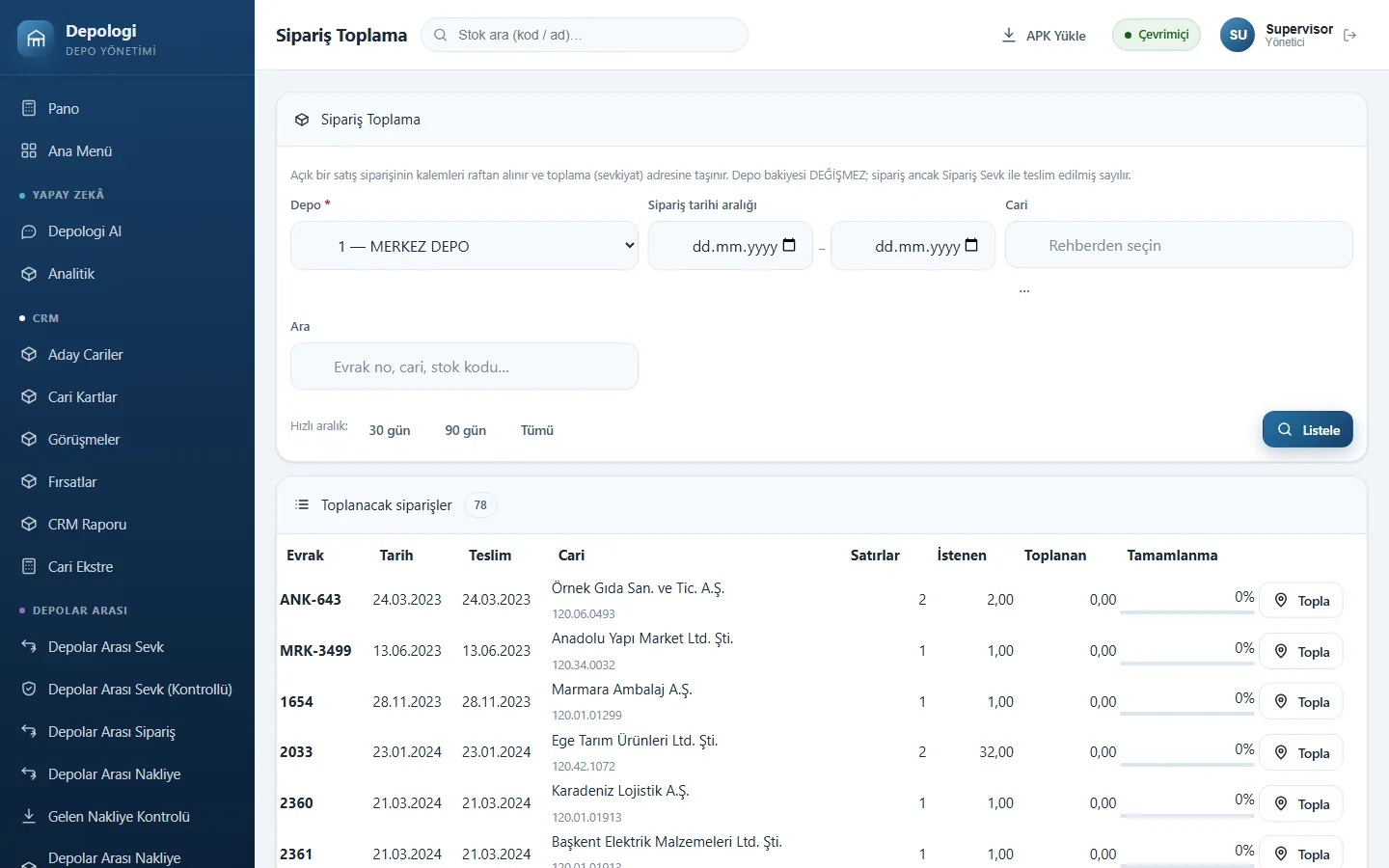Open the end date calendar picker
The image size is (1389, 868).
click(x=971, y=245)
